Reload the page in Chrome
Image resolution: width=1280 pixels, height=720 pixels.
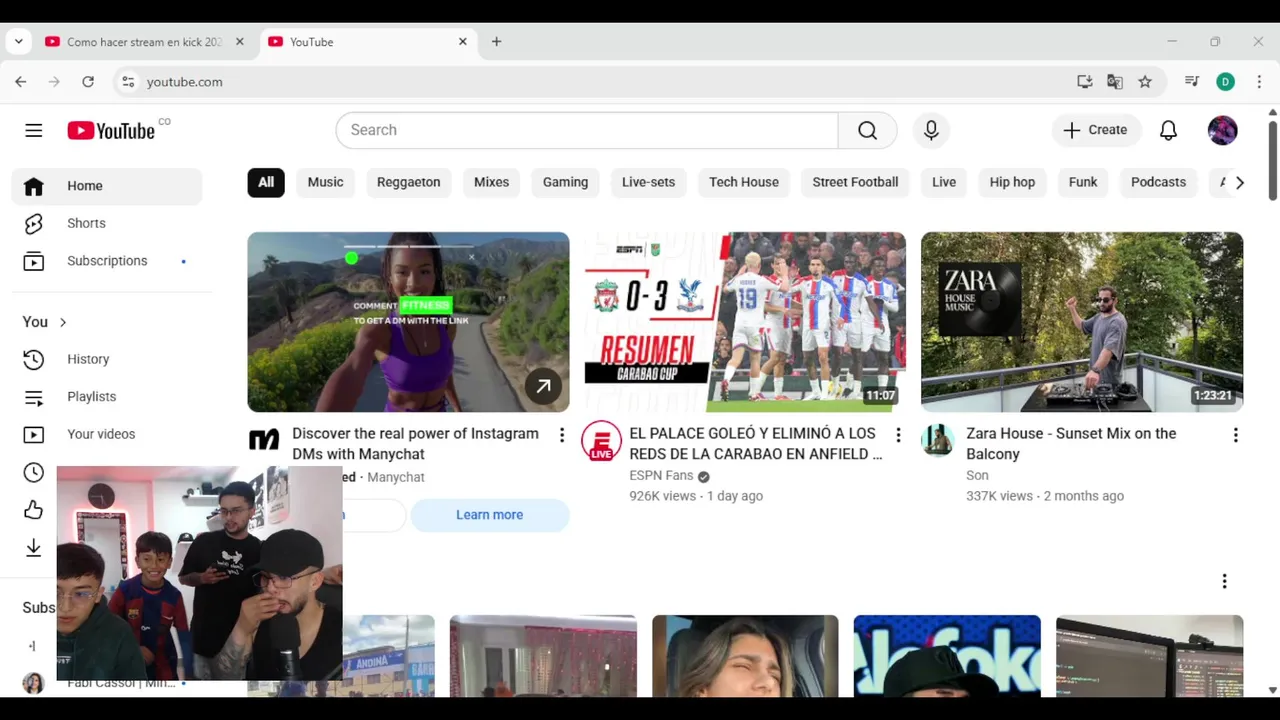88,82
